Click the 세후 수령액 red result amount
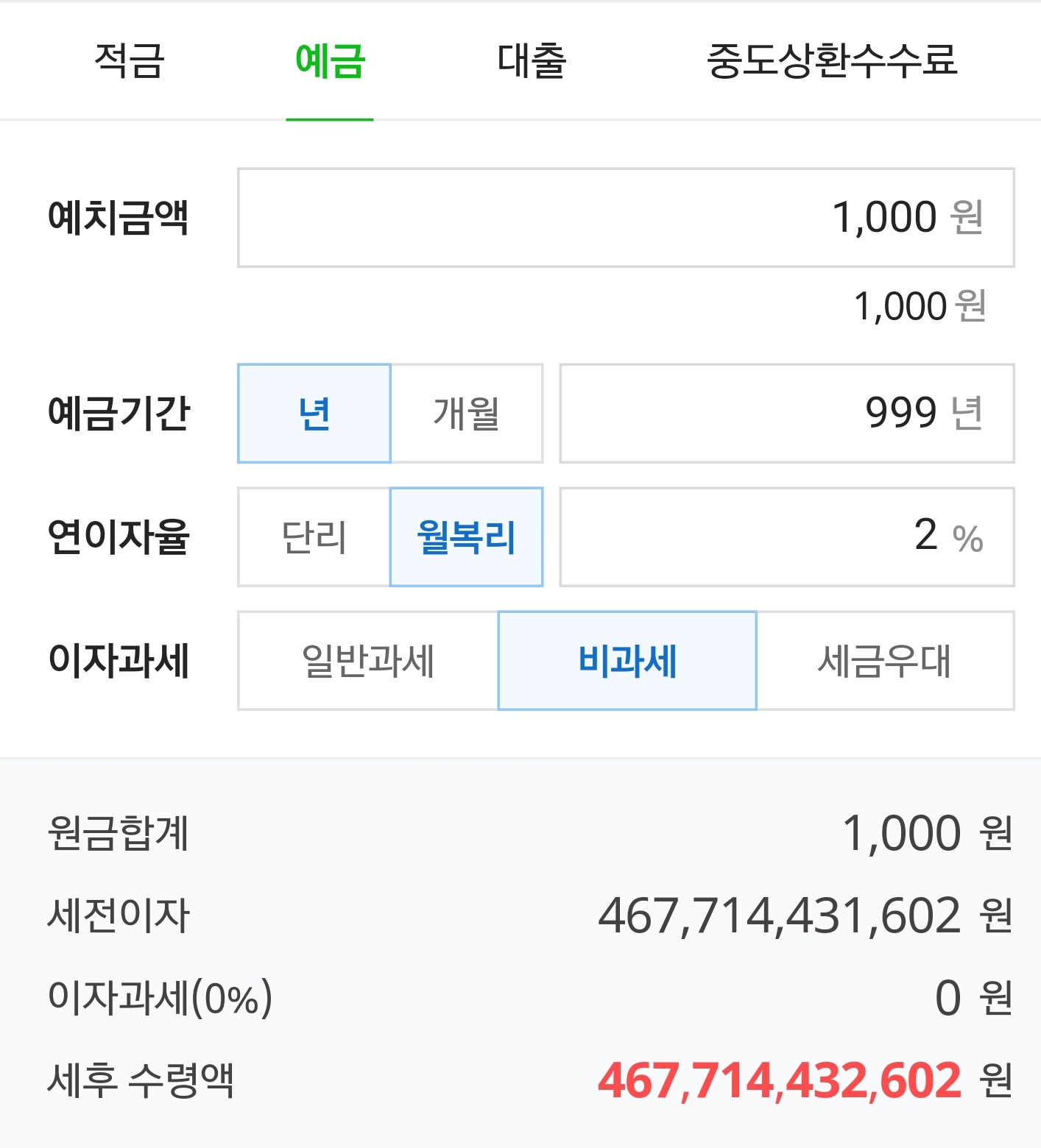1041x1148 pixels. coord(780,1081)
